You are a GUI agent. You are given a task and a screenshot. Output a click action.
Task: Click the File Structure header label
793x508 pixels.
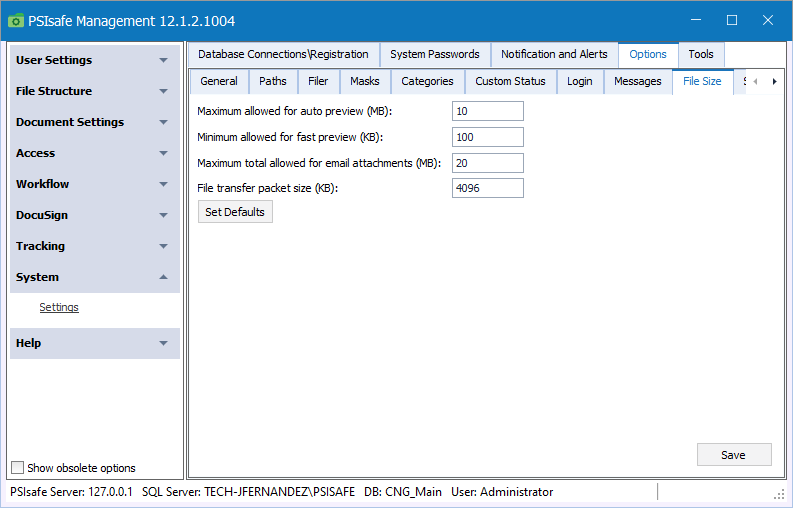click(54, 92)
